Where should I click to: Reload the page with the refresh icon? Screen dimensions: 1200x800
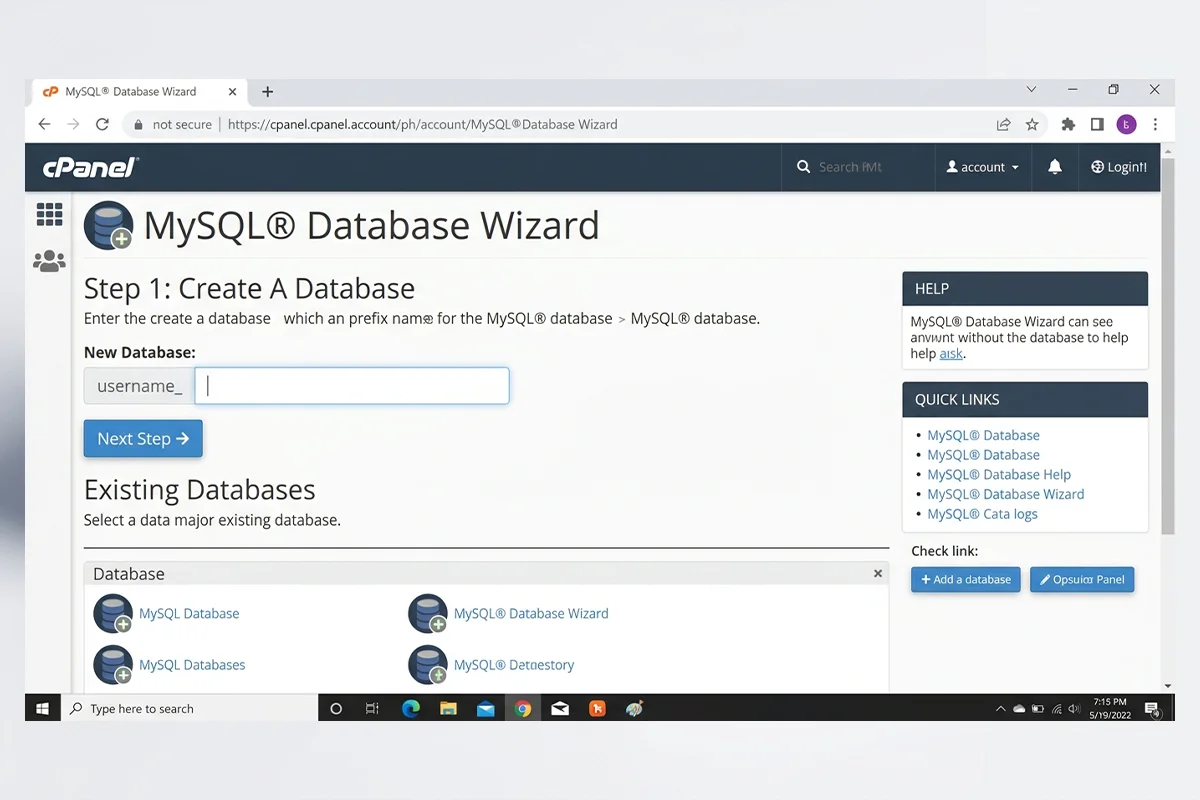(x=102, y=124)
